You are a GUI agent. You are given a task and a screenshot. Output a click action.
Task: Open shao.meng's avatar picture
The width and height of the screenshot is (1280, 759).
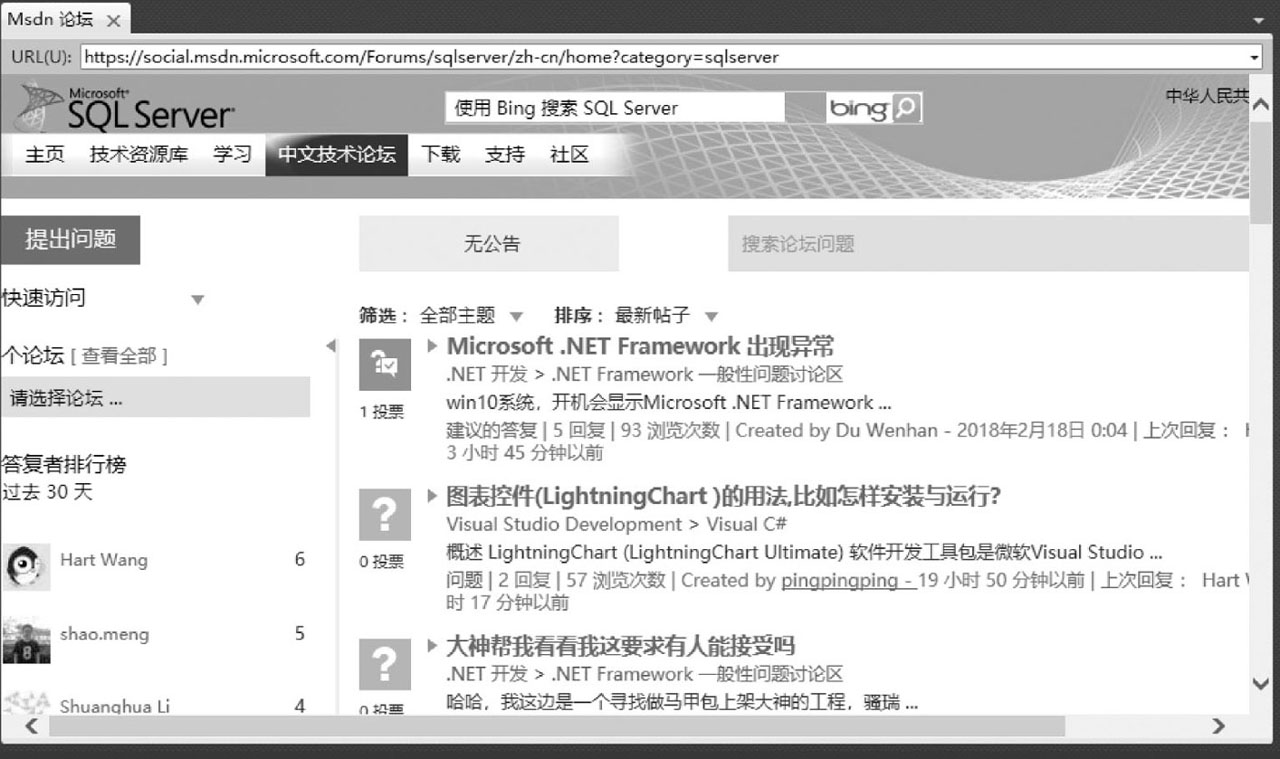(x=26, y=640)
